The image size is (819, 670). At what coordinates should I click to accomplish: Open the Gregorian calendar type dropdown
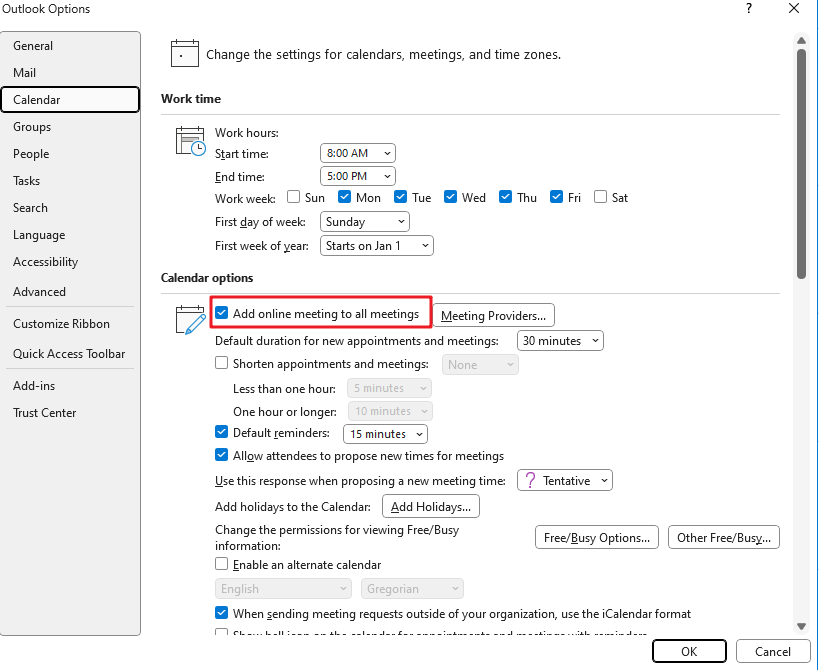coord(412,589)
